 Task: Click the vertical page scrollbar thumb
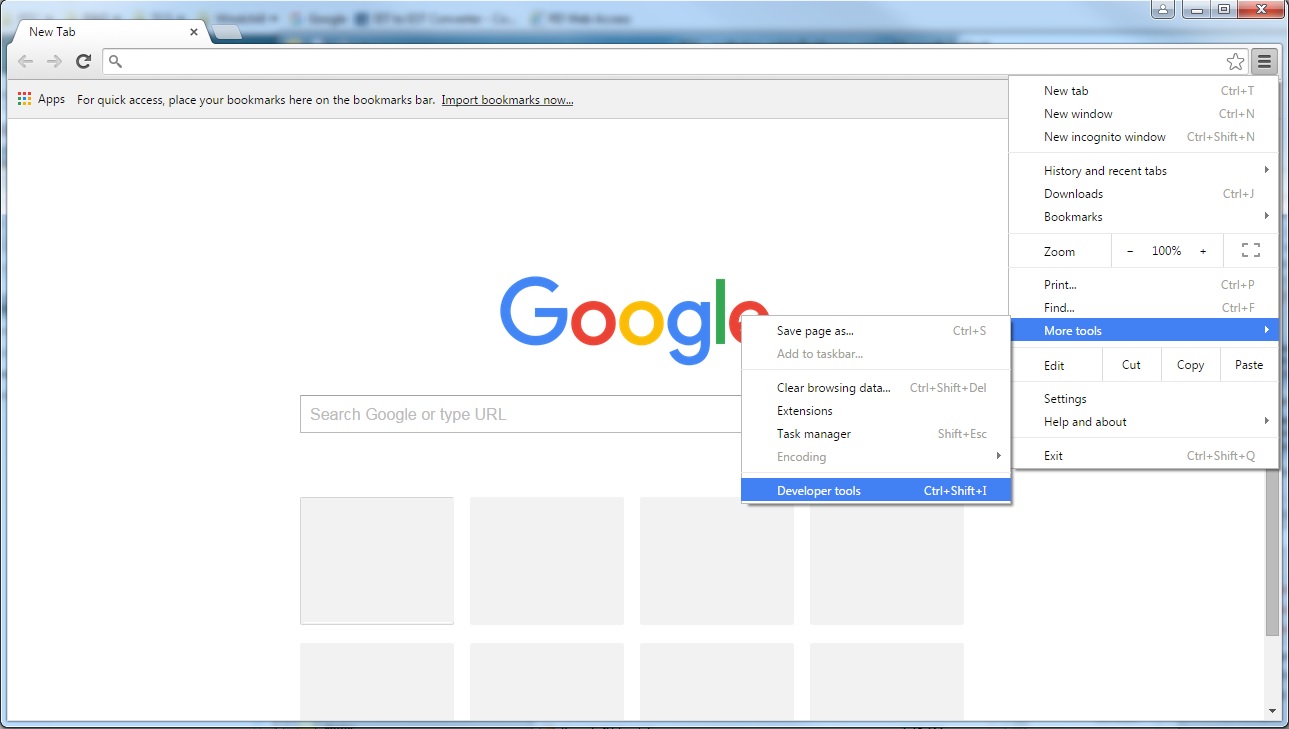(x=1272, y=552)
